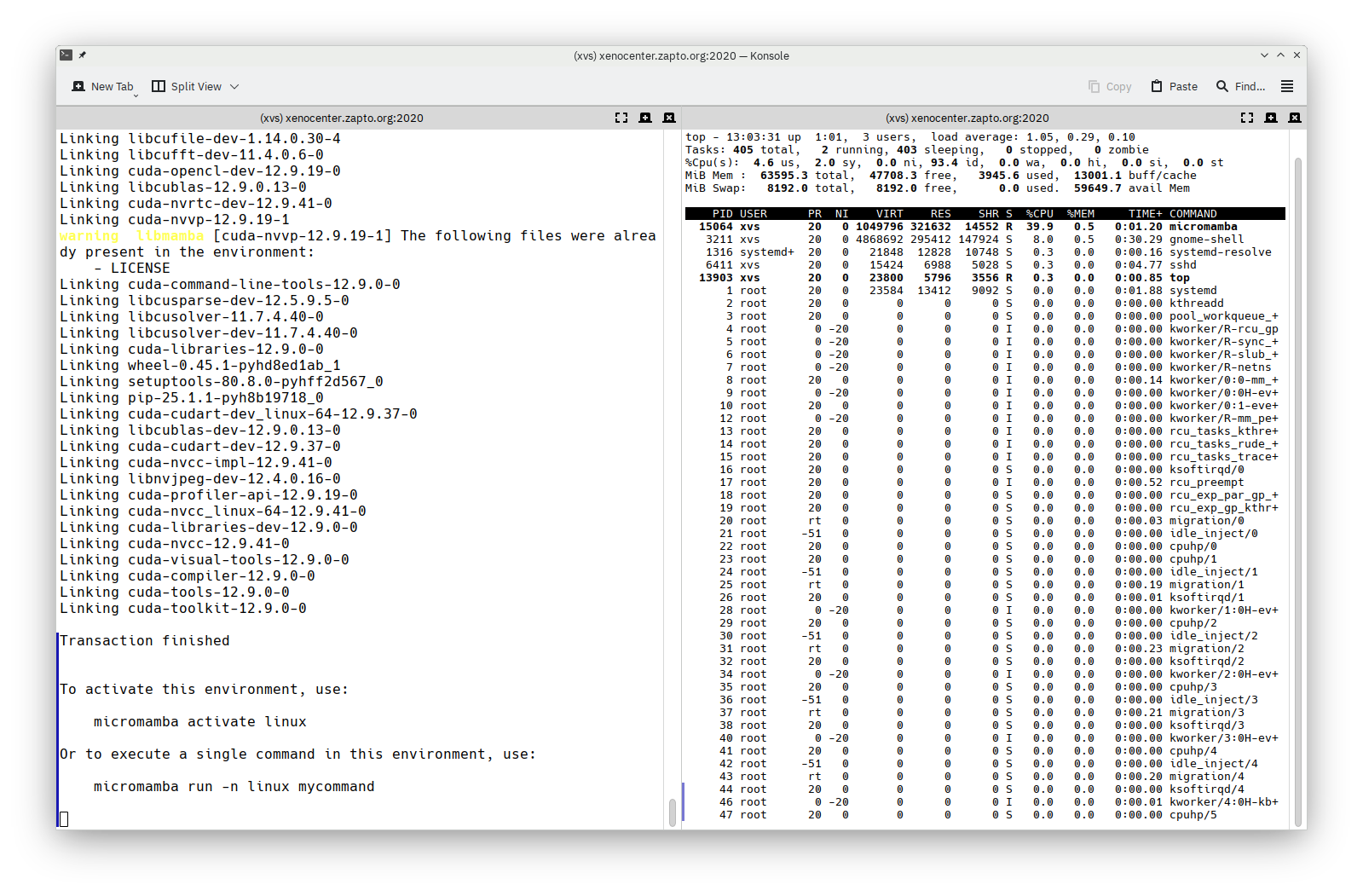Close the left split terminal pane
This screenshot has width=1363, height=896.
tap(669, 118)
